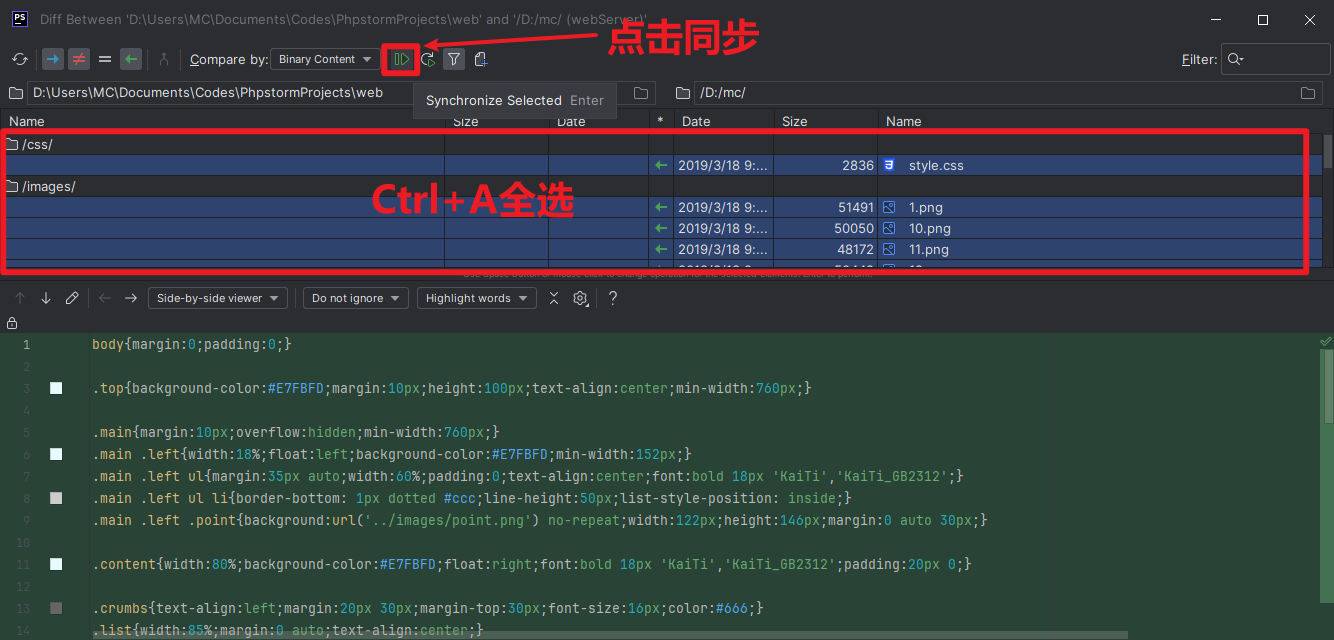Select the 10.png file row
The width and height of the screenshot is (1334, 640).
(661, 228)
